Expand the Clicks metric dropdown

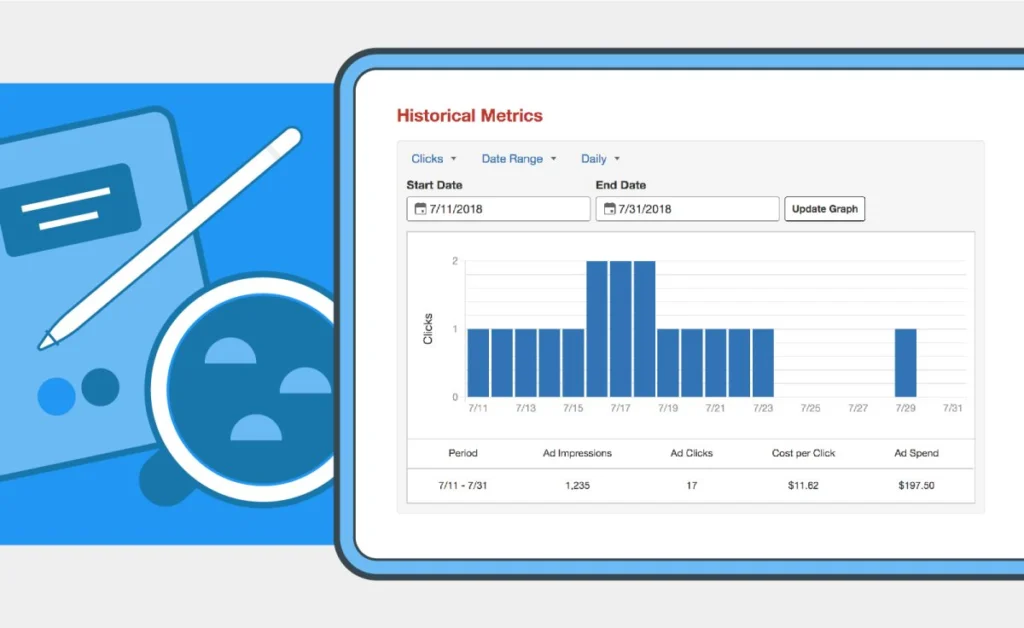(x=431, y=158)
